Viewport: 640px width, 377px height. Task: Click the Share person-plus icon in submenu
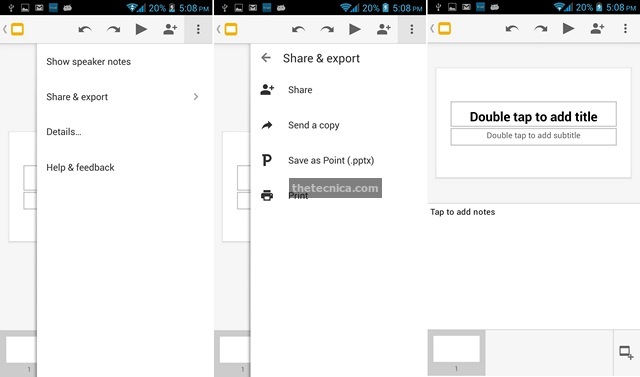pyautogui.click(x=267, y=90)
